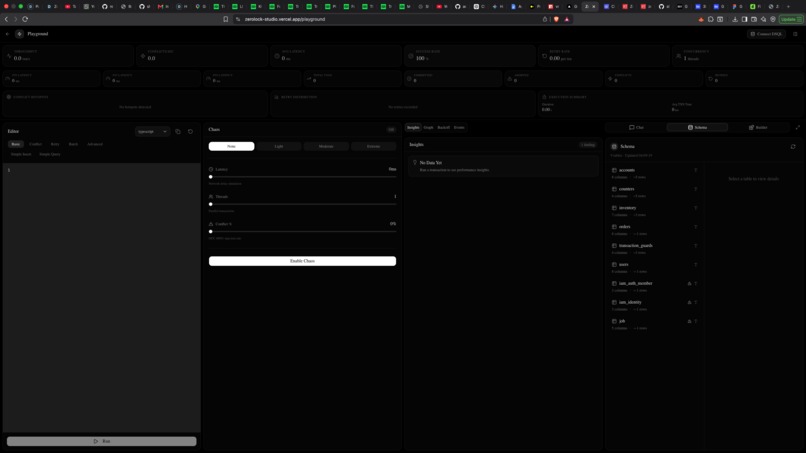Click the Enable Chaos button
This screenshot has height=453, width=806.
(302, 261)
